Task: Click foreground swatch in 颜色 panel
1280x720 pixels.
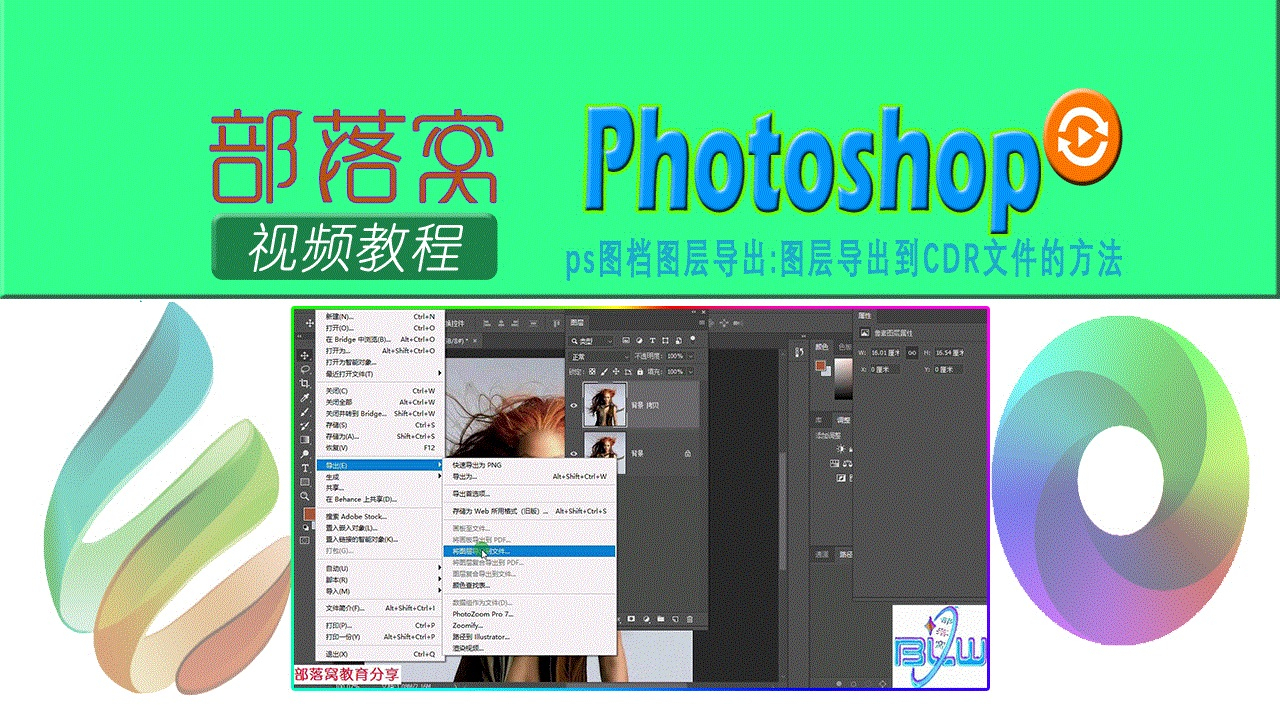Action: point(820,365)
